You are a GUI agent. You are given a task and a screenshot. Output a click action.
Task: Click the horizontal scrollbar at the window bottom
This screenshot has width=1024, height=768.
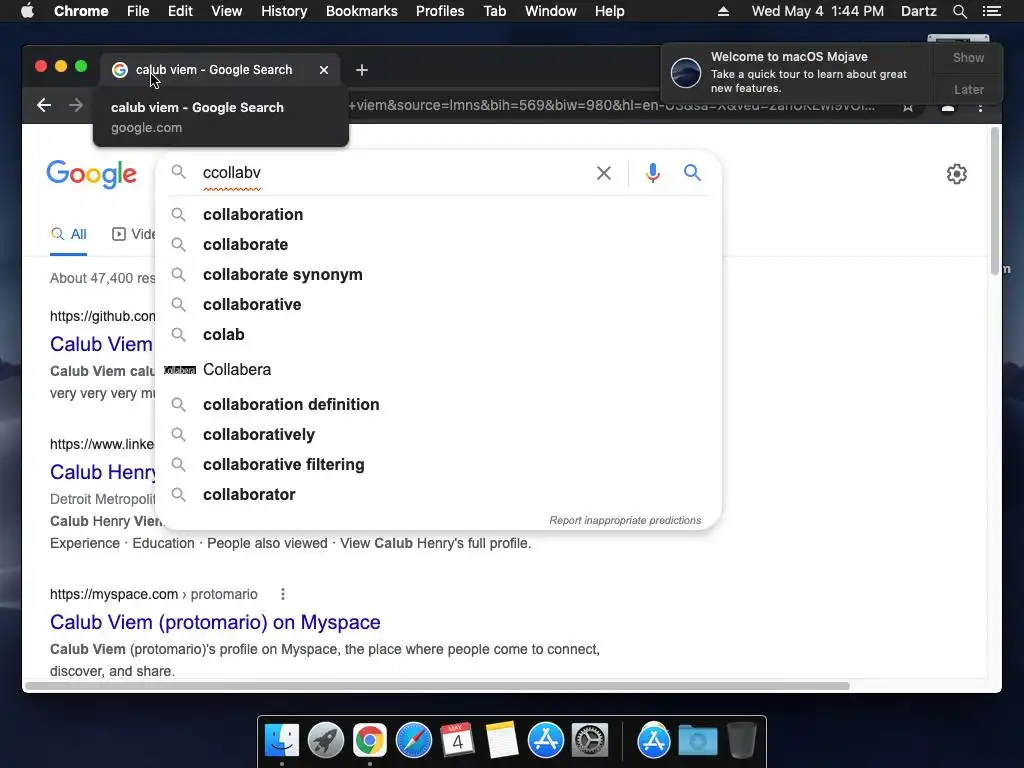pos(437,686)
